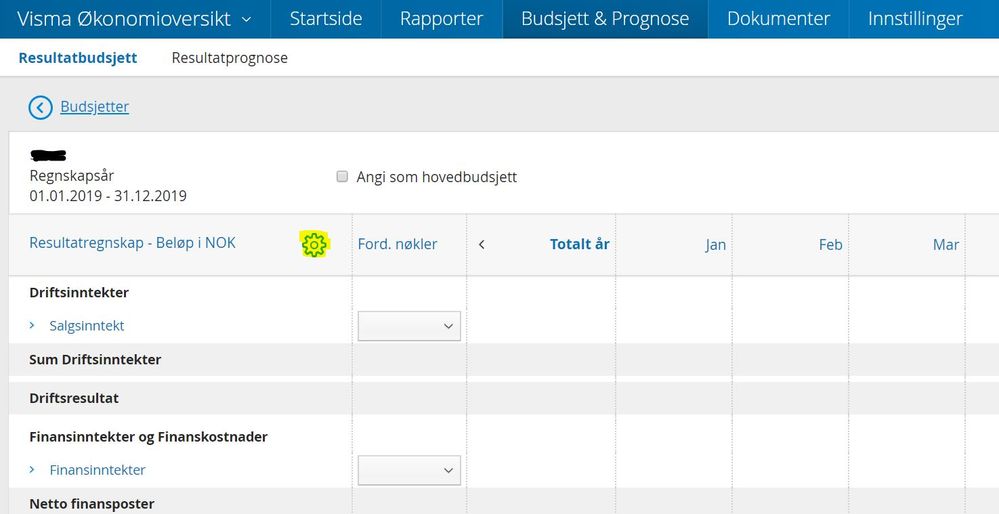Click the back arrow circle icon
Screen dimensions: 999x514
[x=40, y=108]
